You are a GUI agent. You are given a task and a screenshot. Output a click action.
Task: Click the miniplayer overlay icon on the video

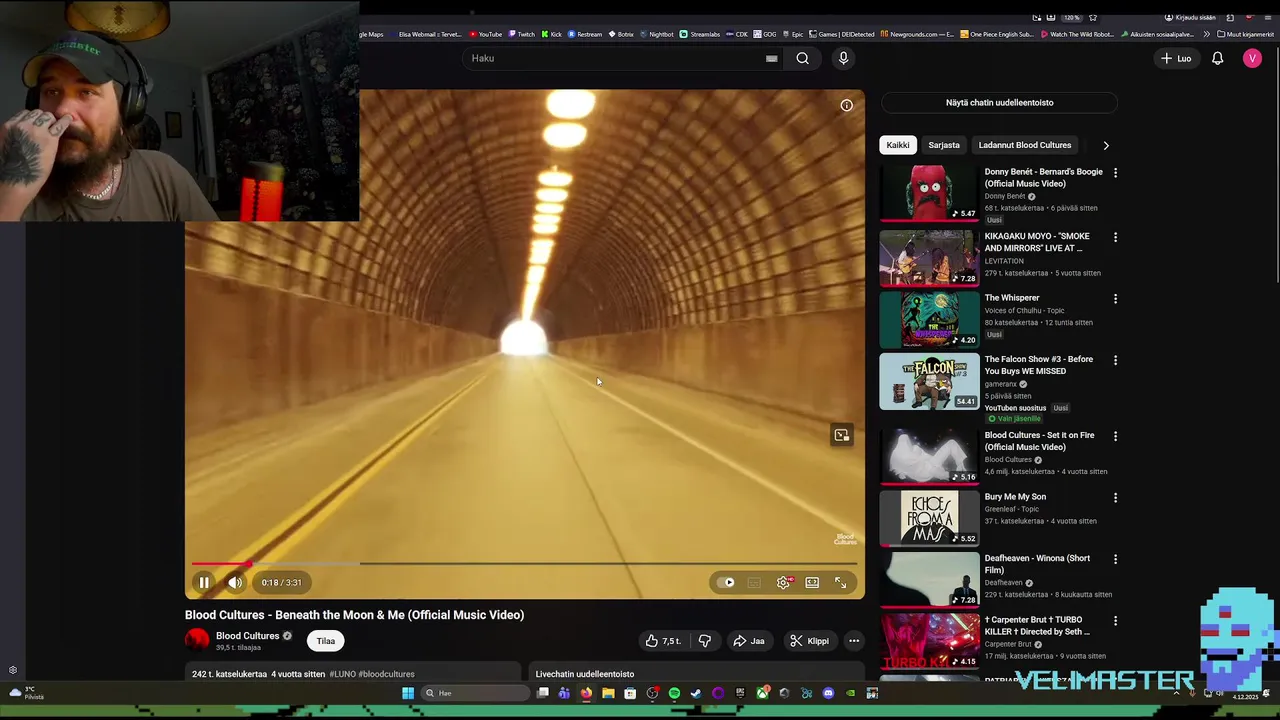click(841, 435)
